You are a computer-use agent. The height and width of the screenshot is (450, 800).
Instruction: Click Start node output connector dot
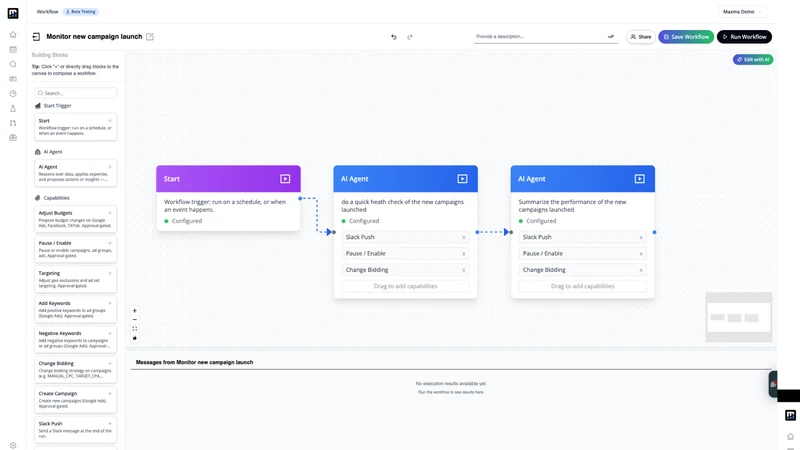click(300, 198)
